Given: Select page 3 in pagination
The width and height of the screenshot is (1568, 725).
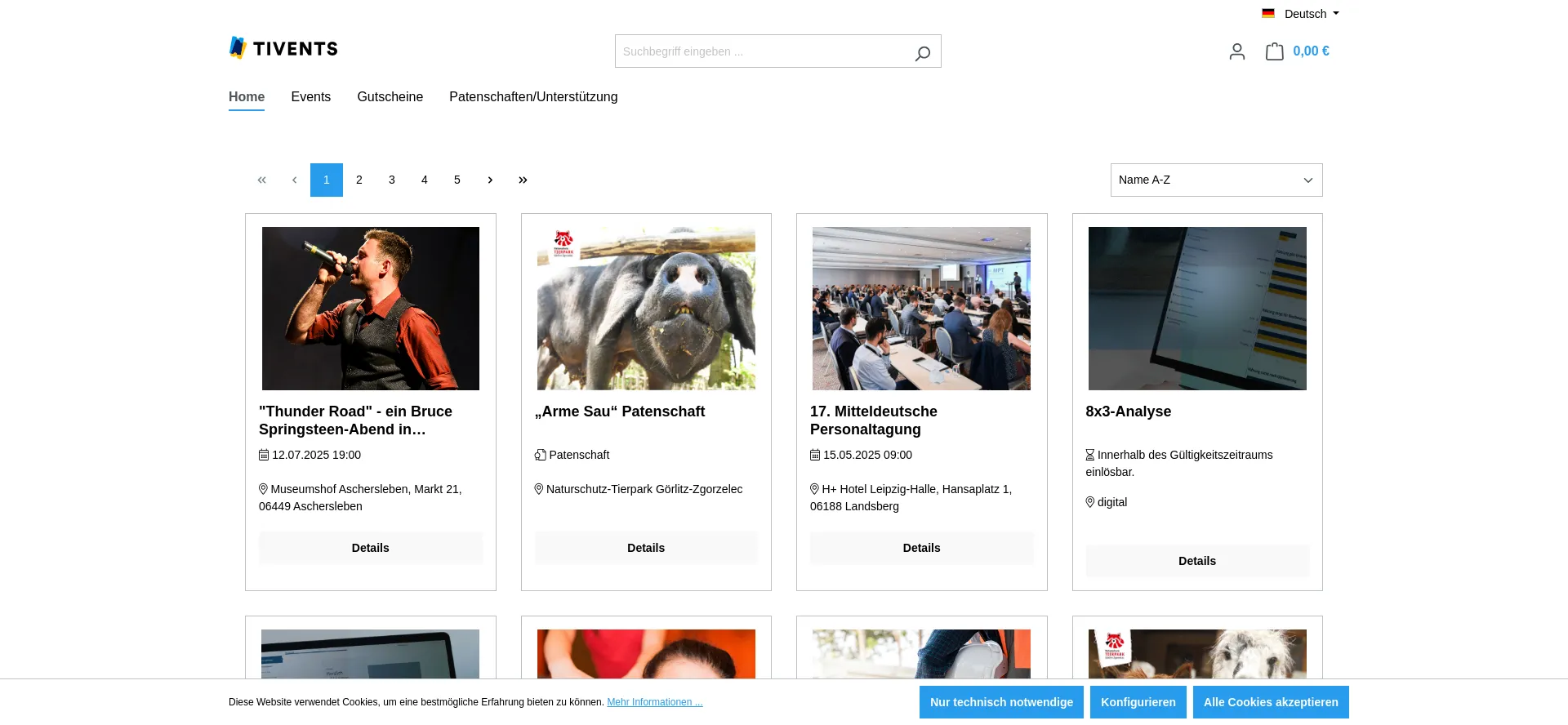Looking at the screenshot, I should pos(392,180).
